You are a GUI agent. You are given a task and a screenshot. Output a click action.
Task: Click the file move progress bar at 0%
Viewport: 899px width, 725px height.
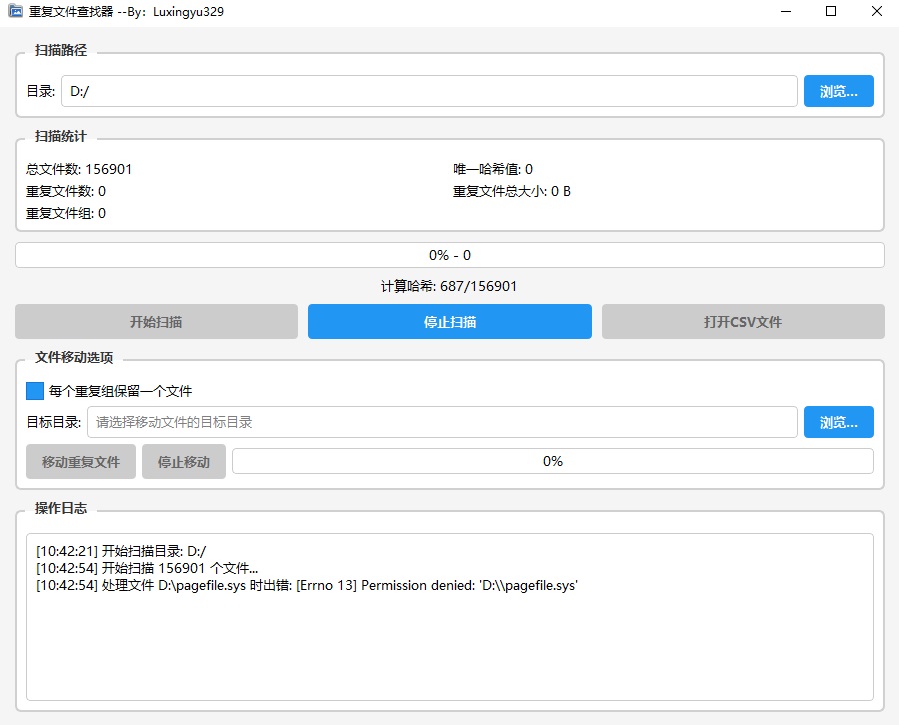tap(552, 461)
